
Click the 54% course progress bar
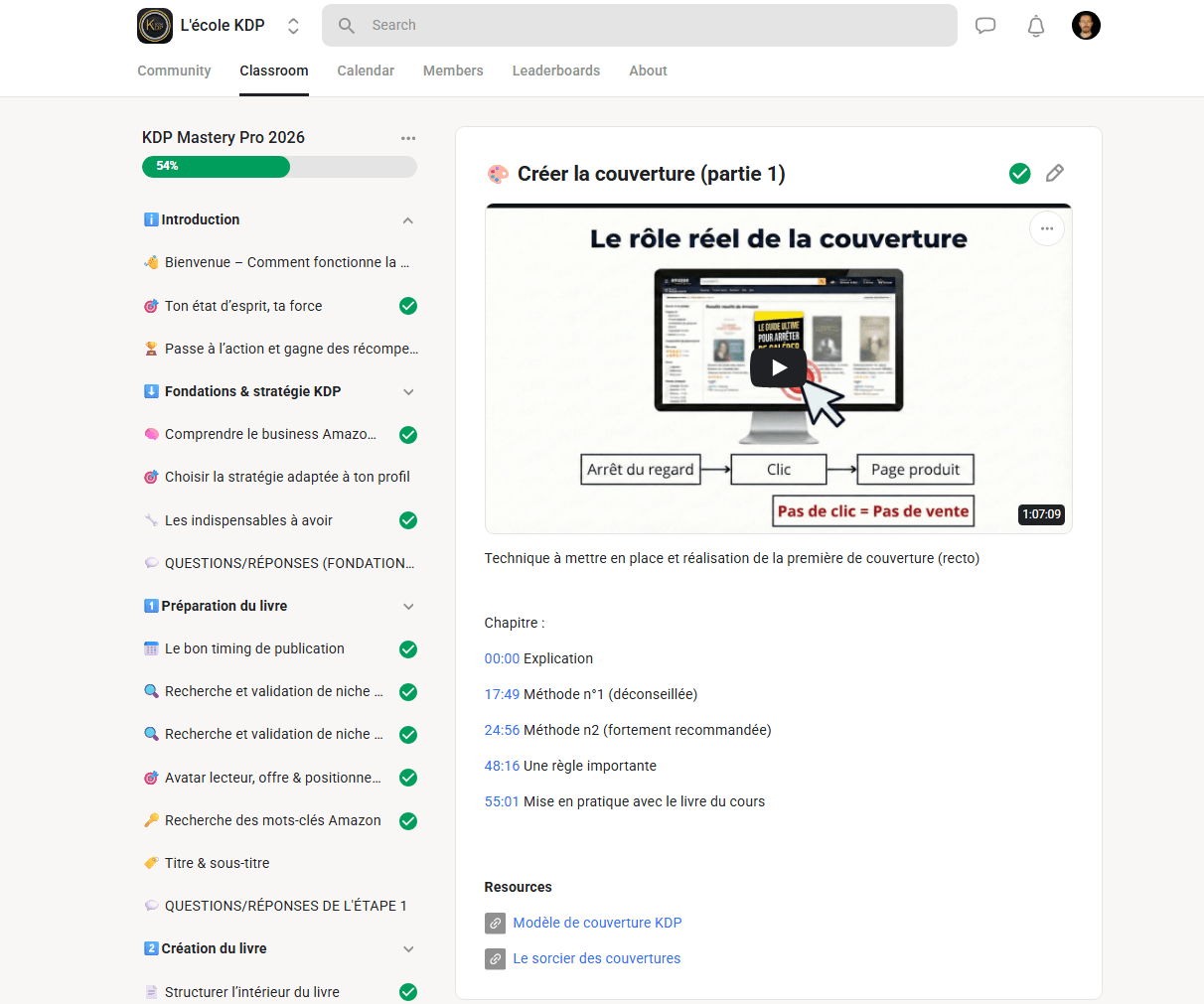click(x=279, y=166)
